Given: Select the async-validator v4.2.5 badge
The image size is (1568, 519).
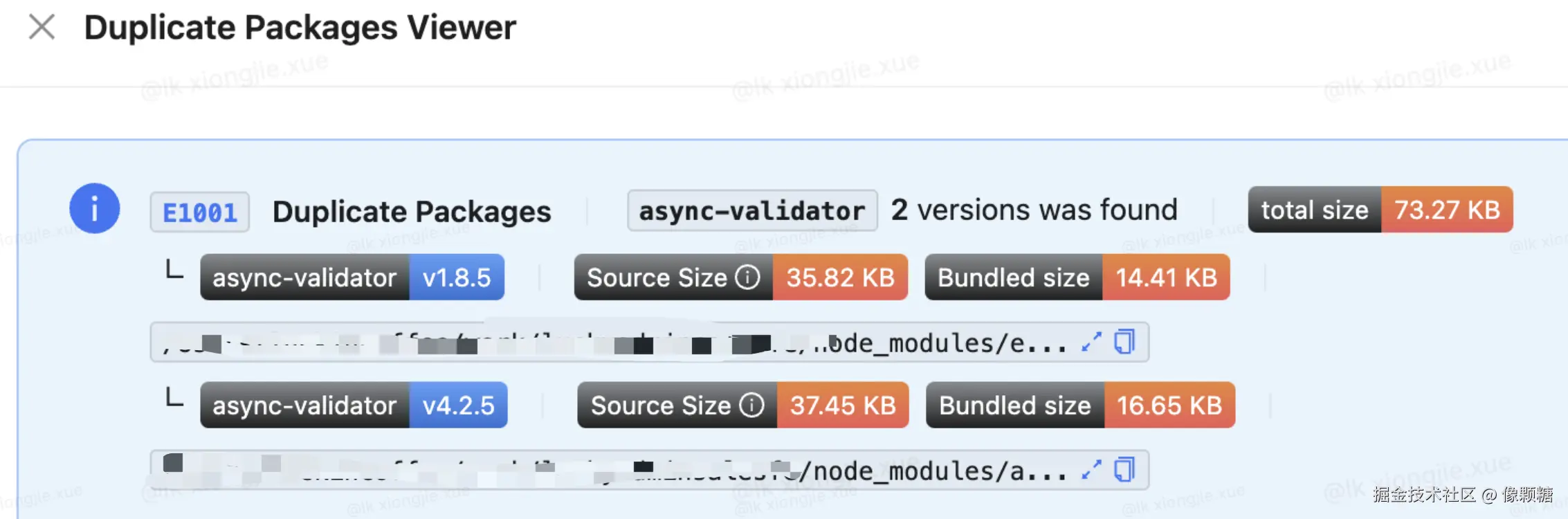Looking at the screenshot, I should [353, 405].
